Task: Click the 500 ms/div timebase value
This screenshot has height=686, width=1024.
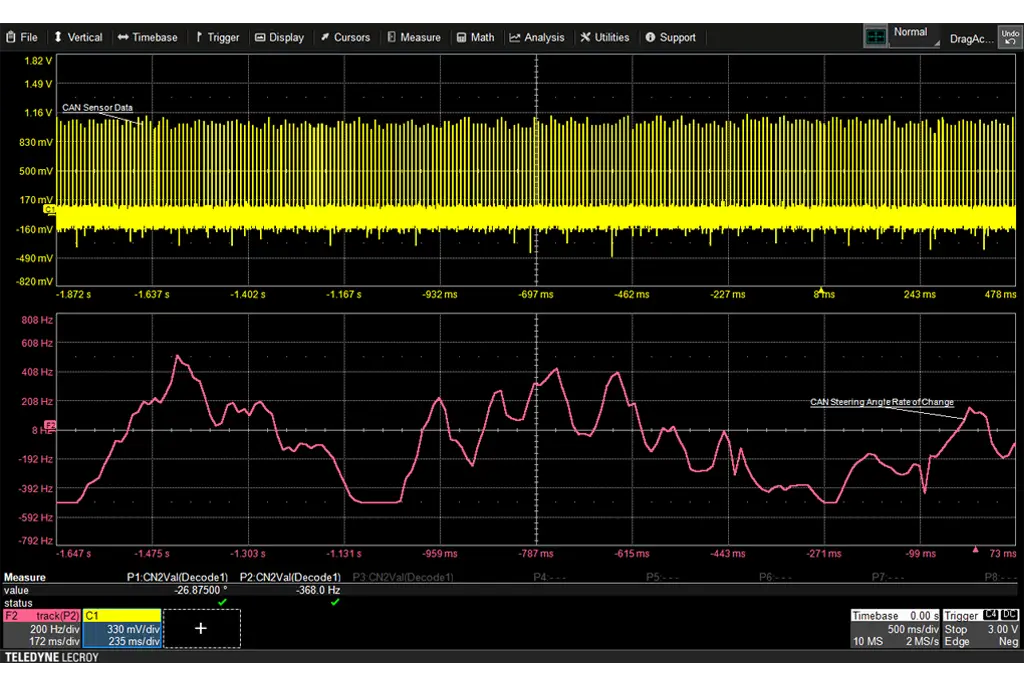Action: (913, 629)
